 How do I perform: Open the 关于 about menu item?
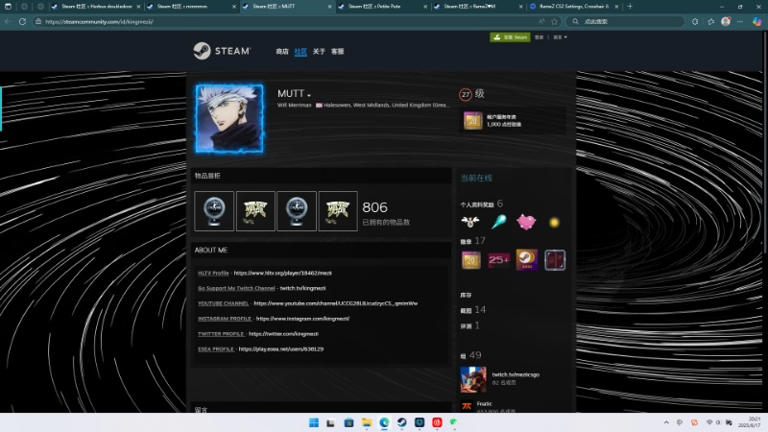pyautogui.click(x=319, y=51)
